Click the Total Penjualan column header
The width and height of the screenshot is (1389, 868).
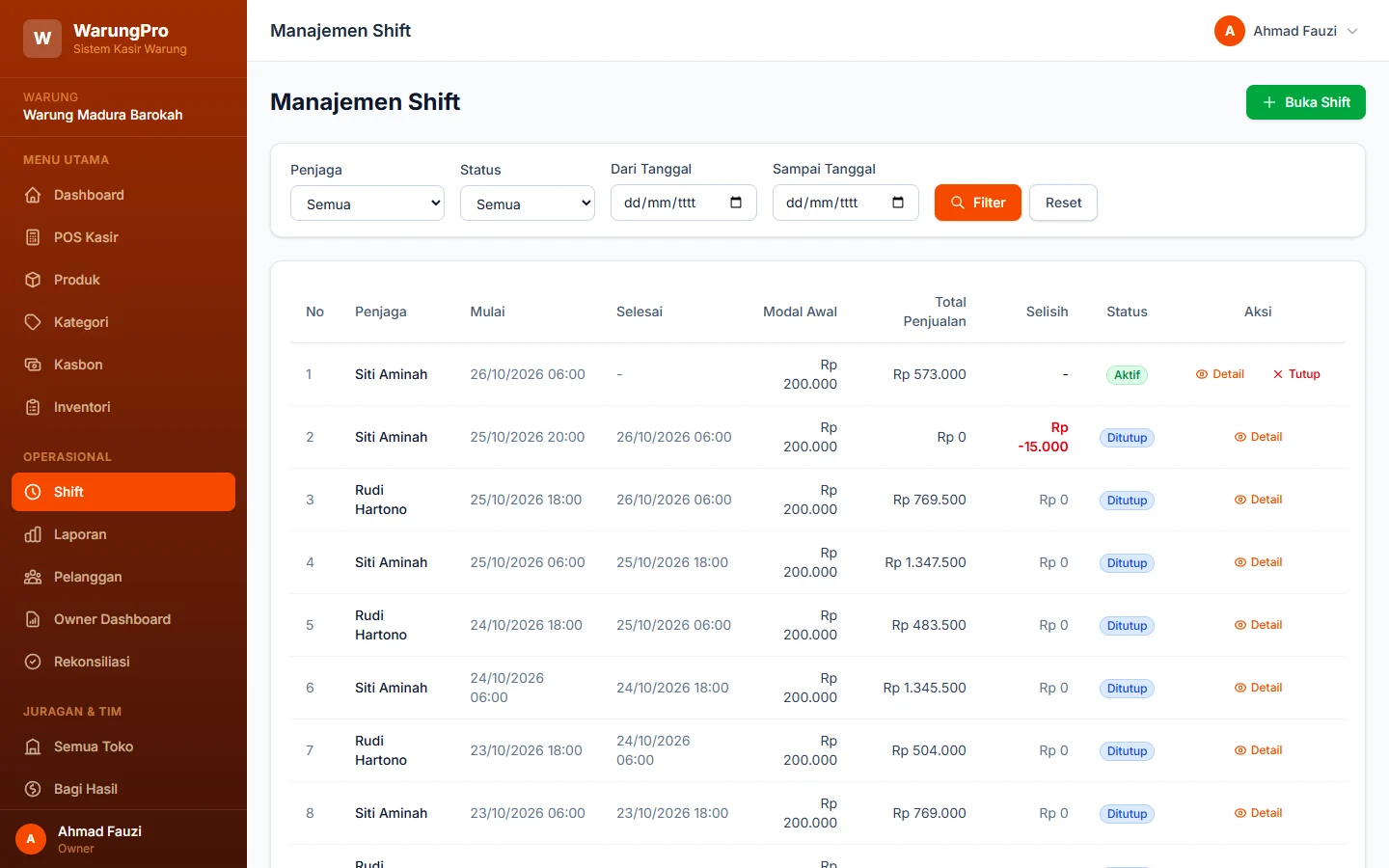pos(935,312)
